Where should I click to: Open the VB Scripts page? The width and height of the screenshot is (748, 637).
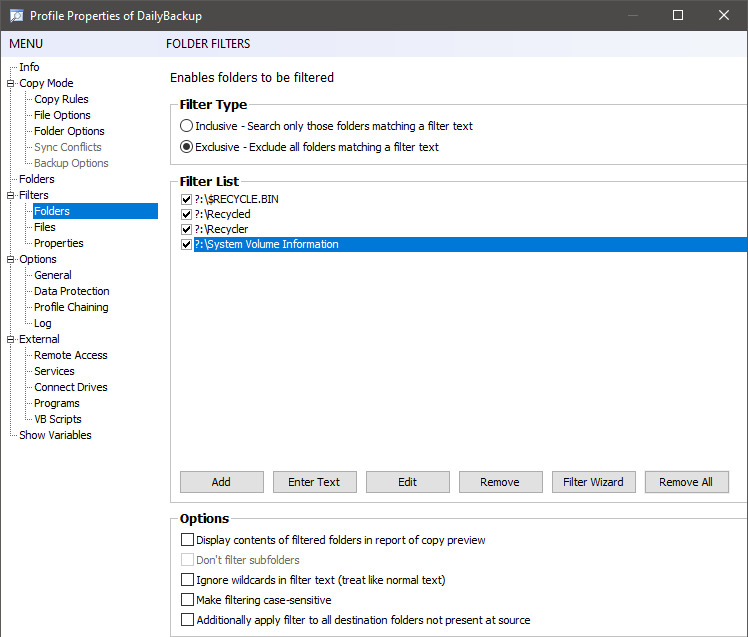pyautogui.click(x=57, y=419)
